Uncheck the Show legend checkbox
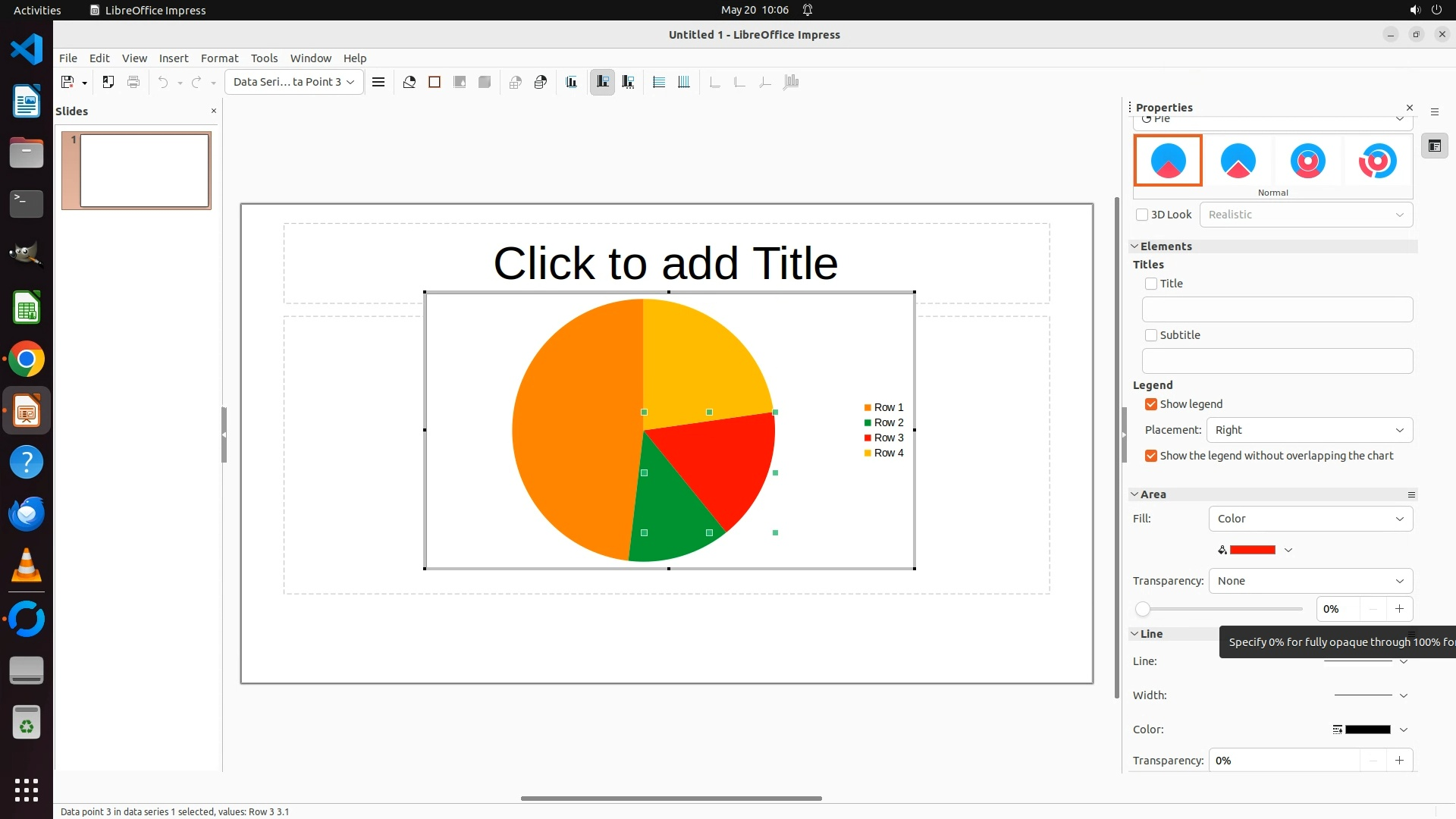 pos(1151,404)
